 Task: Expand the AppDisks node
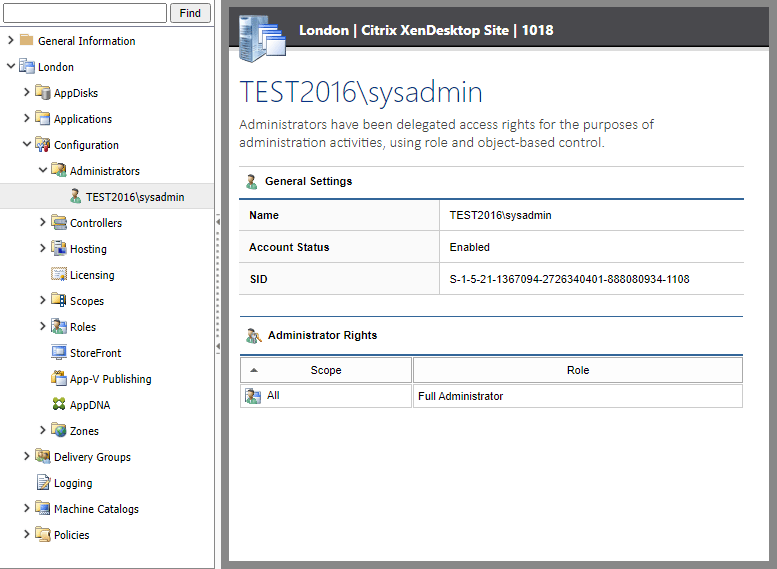pos(26,92)
